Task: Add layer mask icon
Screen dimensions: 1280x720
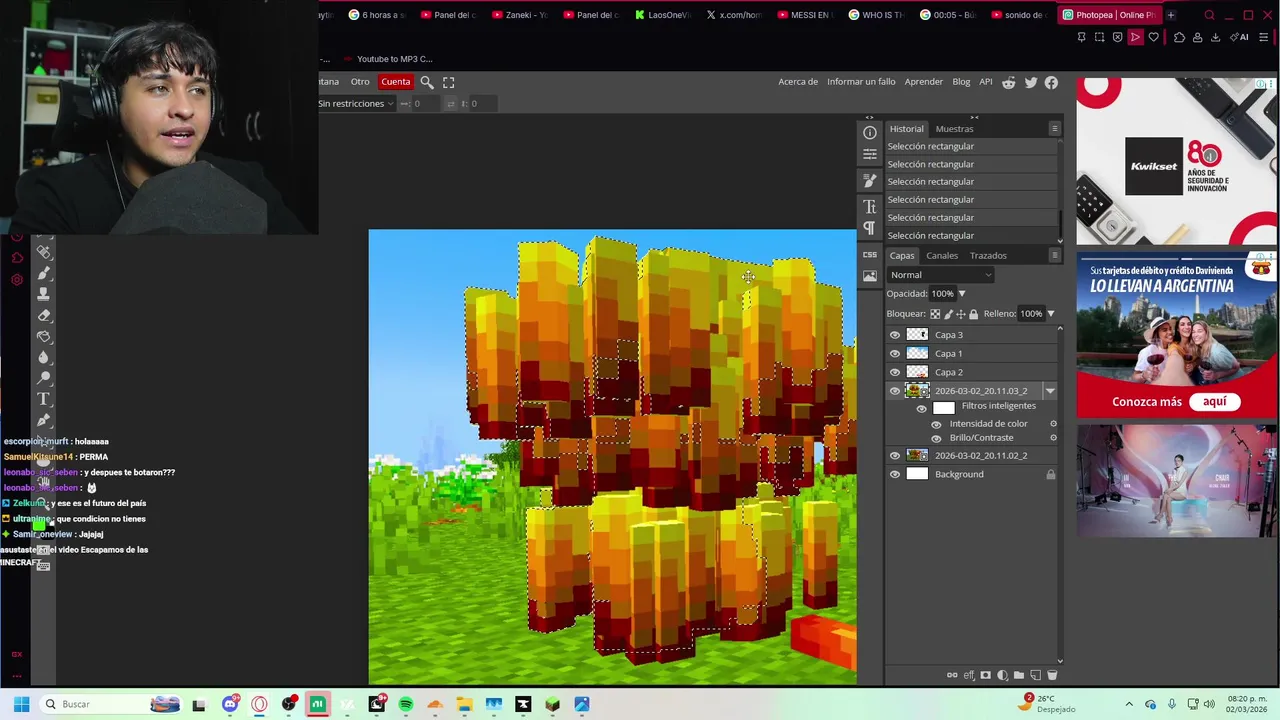Action: click(985, 675)
